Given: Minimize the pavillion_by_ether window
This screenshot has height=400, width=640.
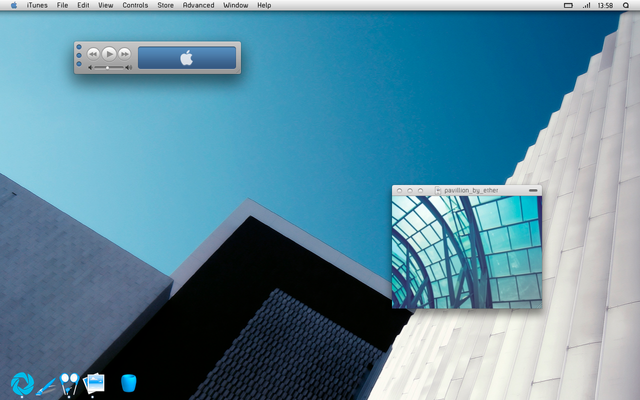Looking at the screenshot, I should pos(410,191).
